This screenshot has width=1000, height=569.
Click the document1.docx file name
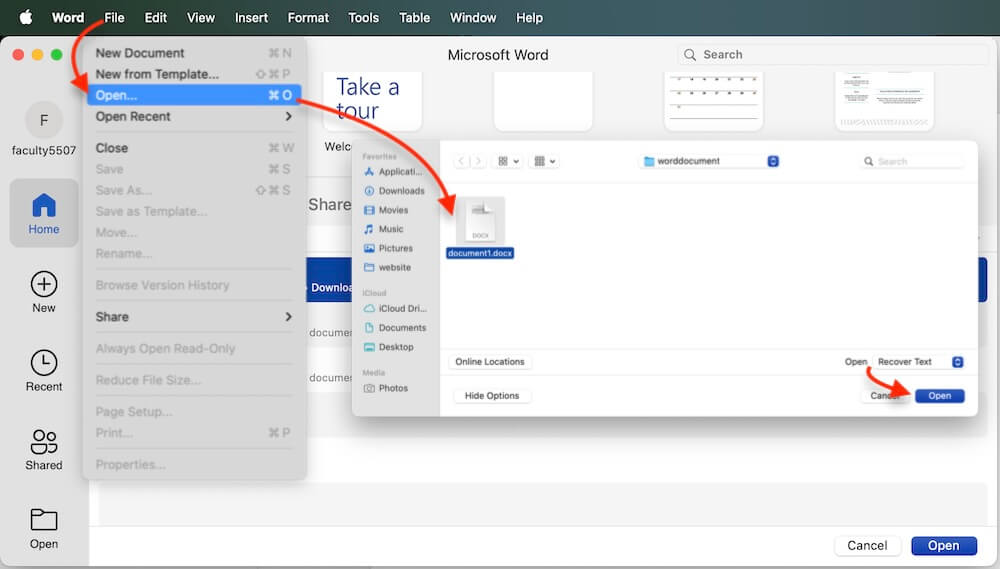point(480,253)
